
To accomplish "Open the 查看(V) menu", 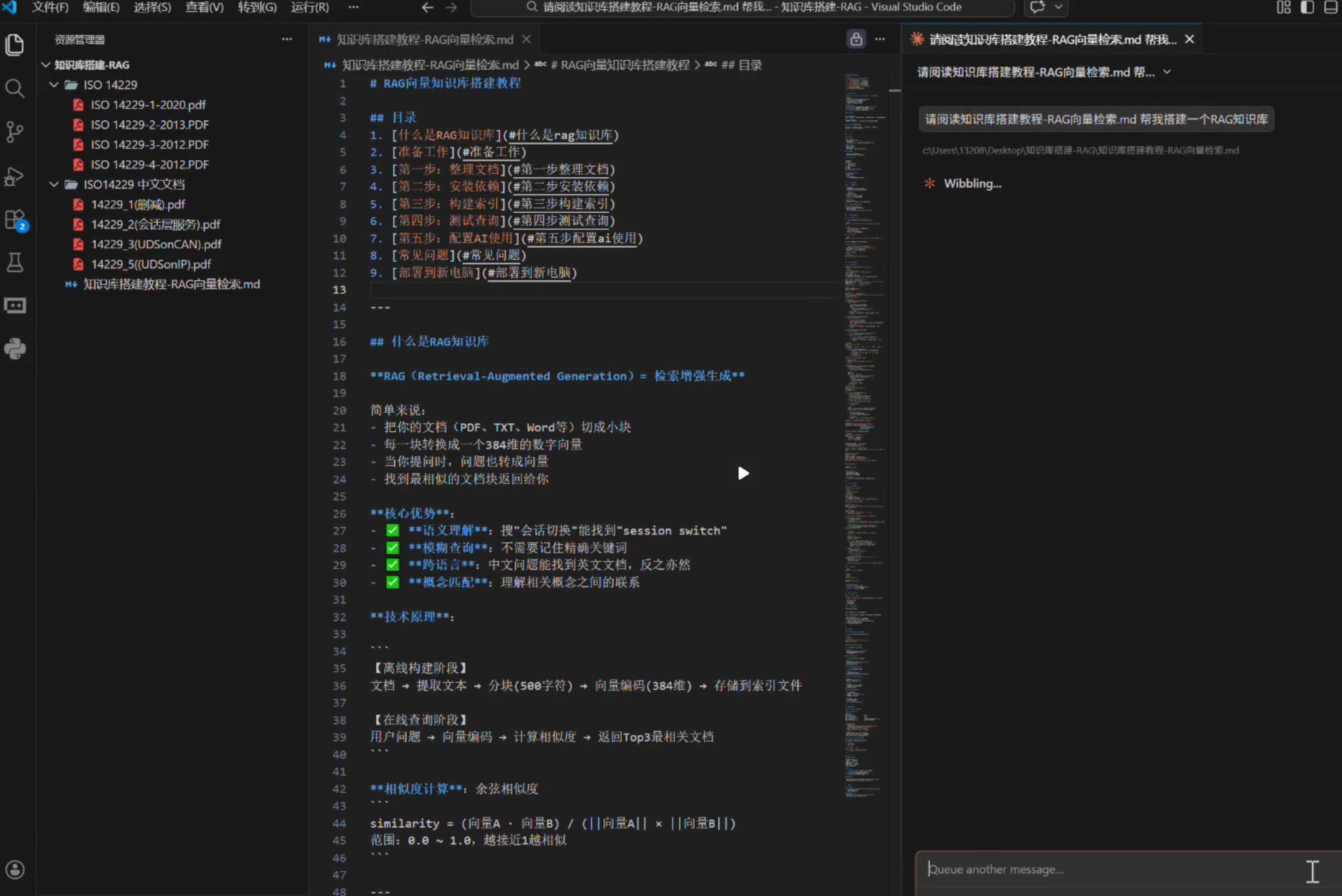I will (x=204, y=8).
